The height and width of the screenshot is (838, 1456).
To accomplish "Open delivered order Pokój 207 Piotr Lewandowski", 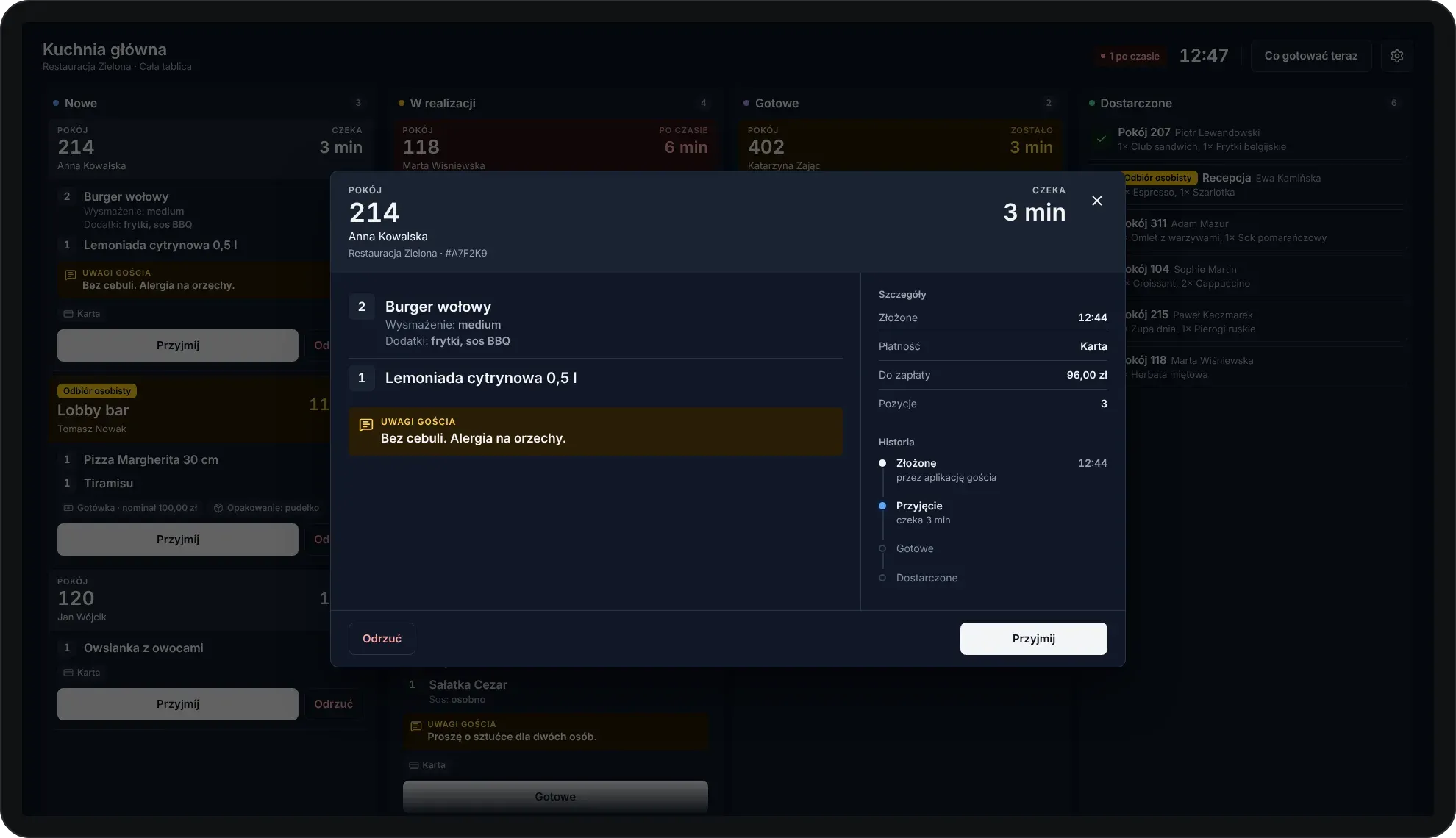I will point(1248,139).
